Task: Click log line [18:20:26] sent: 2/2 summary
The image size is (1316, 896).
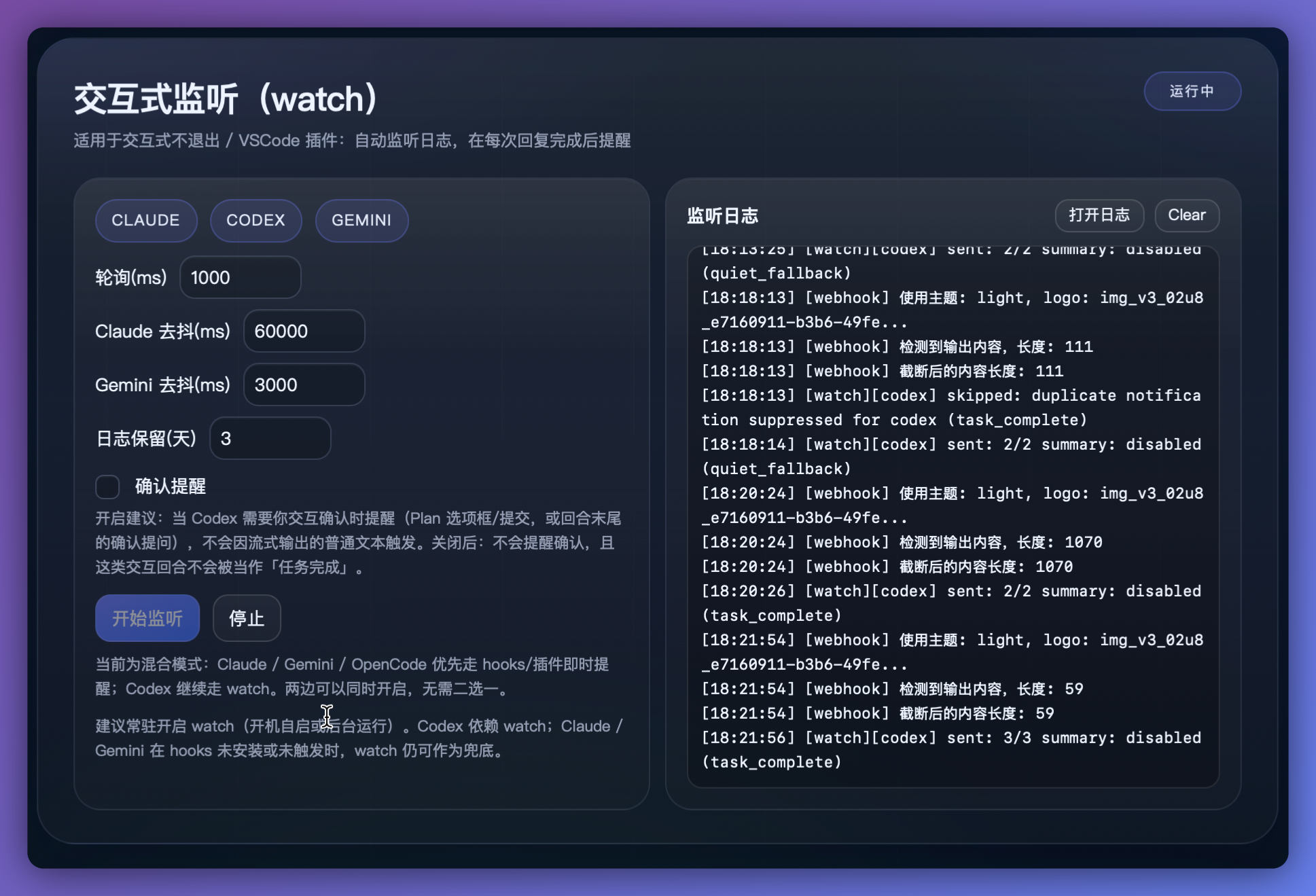Action: [x=951, y=603]
